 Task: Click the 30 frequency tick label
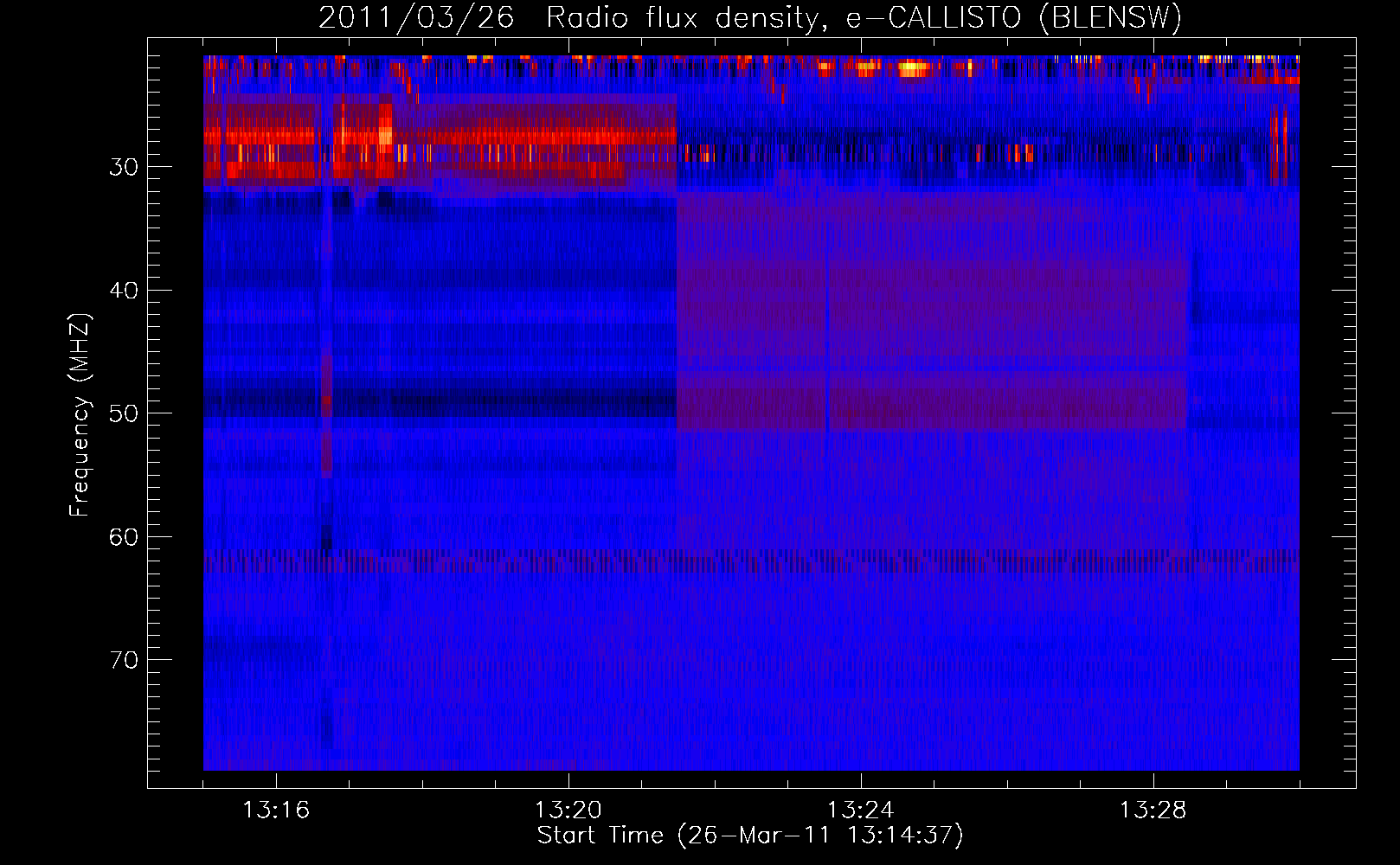point(124,167)
